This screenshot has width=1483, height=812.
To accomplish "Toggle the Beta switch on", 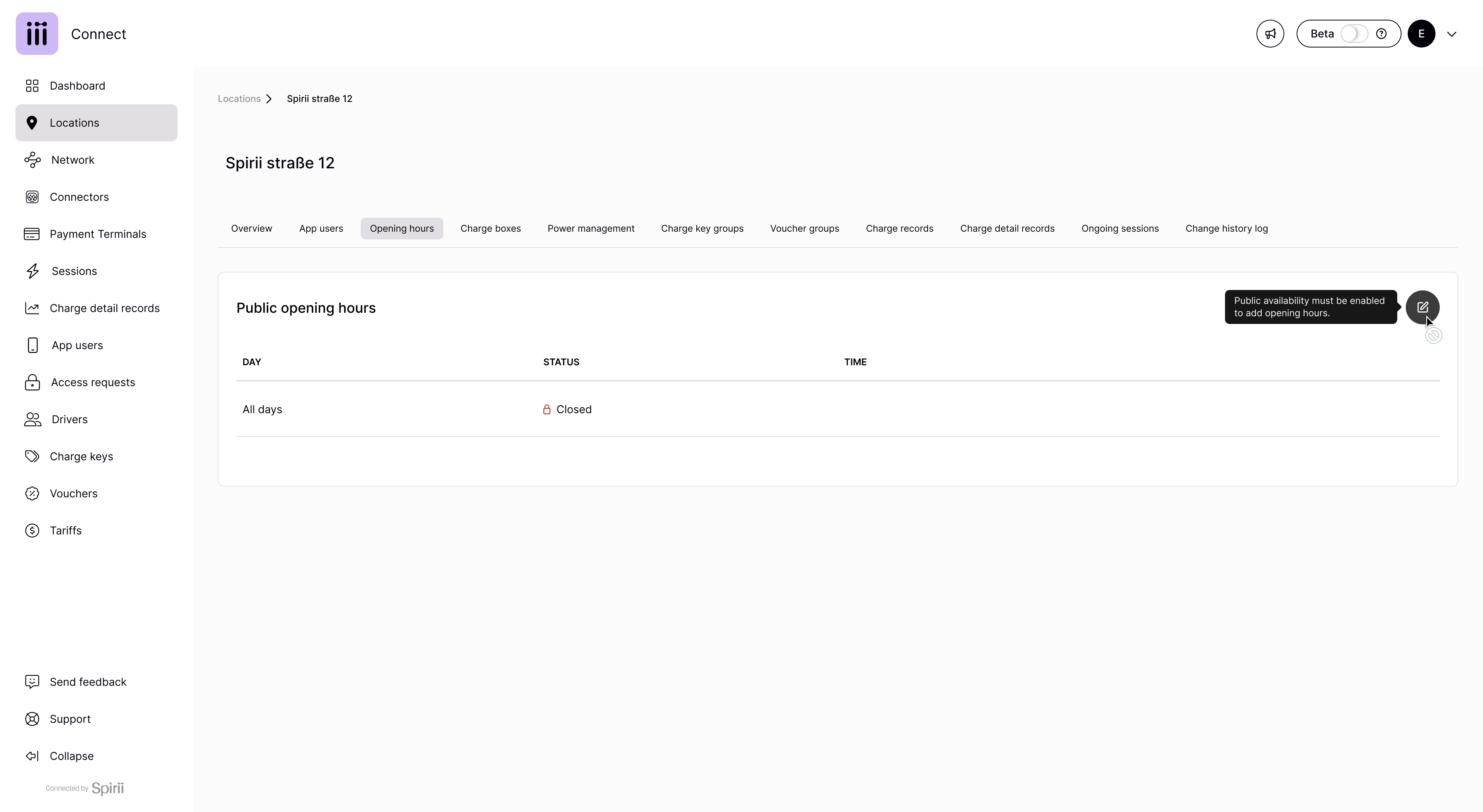I will tap(1354, 34).
